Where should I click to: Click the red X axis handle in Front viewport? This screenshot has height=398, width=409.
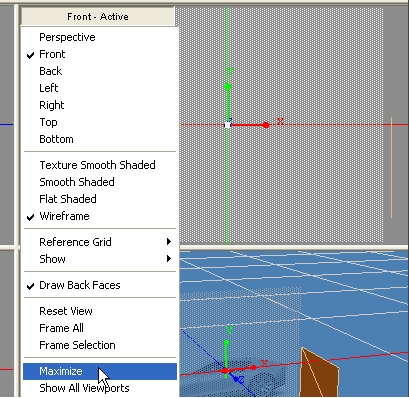tap(266, 125)
